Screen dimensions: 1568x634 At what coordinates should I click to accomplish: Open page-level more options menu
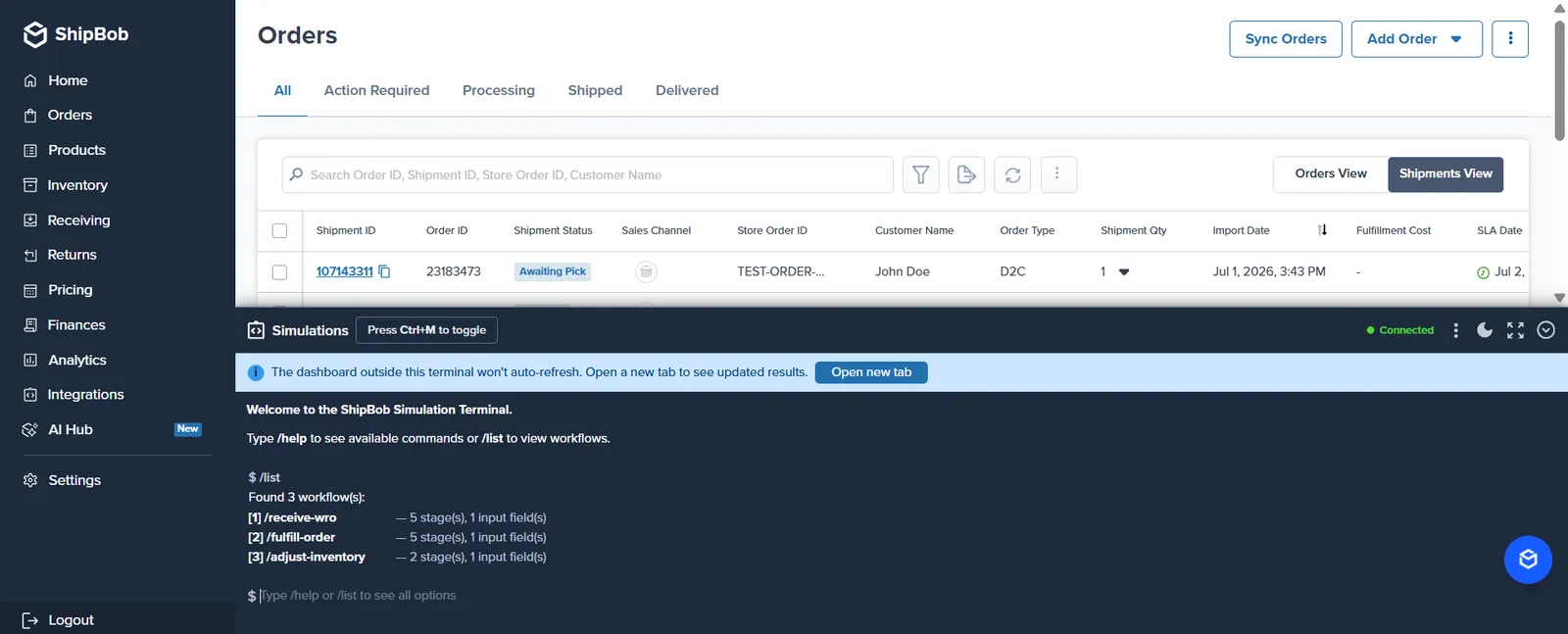(x=1510, y=39)
